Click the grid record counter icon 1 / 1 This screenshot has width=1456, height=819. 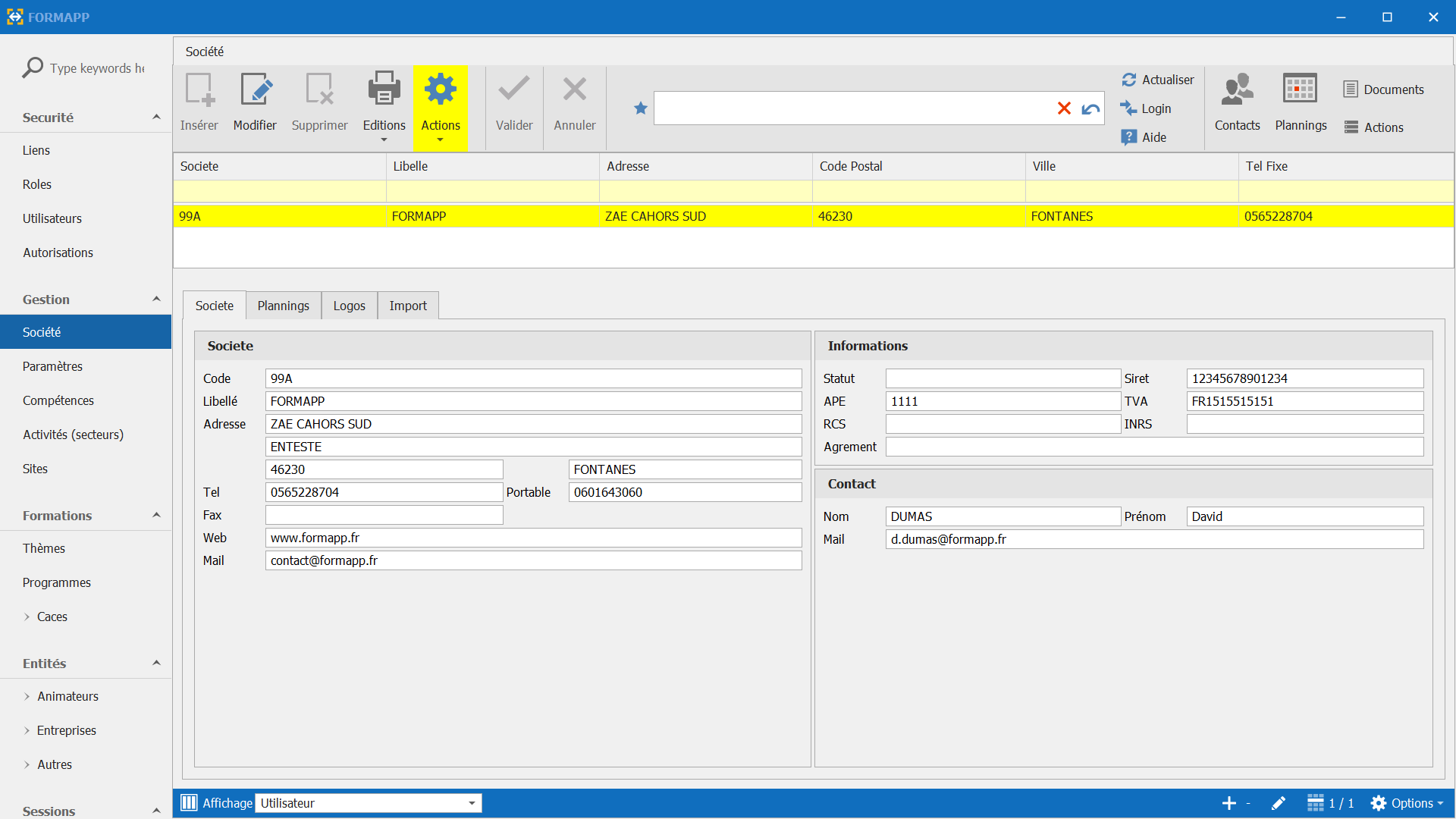click(x=1315, y=803)
